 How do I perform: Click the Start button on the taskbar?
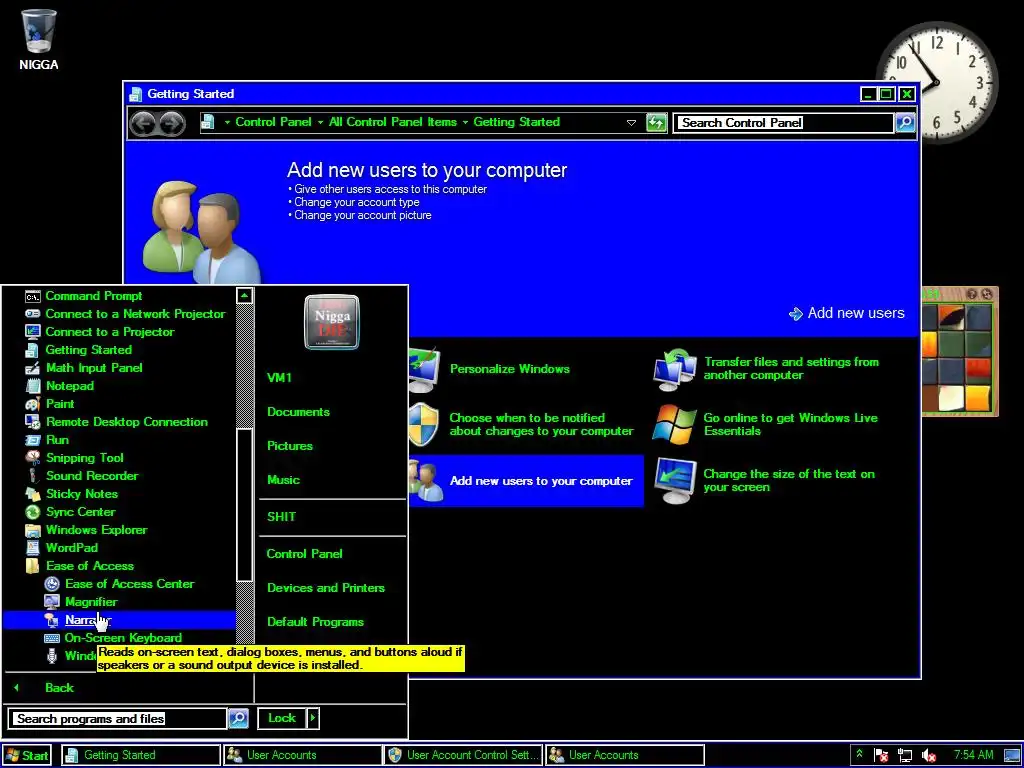(x=27, y=756)
